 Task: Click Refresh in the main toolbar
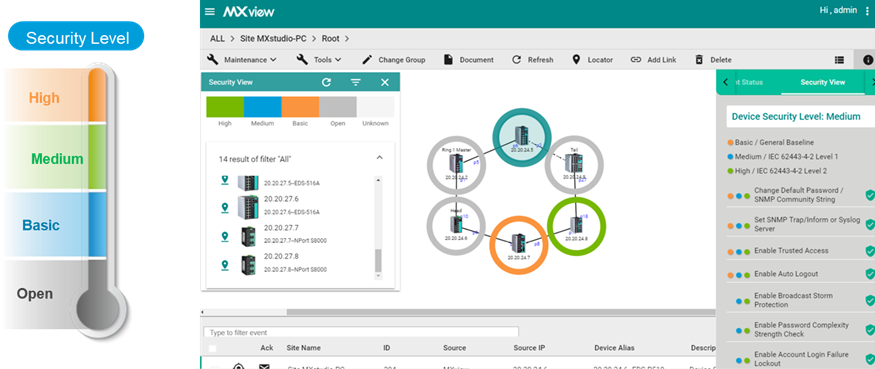coord(532,60)
